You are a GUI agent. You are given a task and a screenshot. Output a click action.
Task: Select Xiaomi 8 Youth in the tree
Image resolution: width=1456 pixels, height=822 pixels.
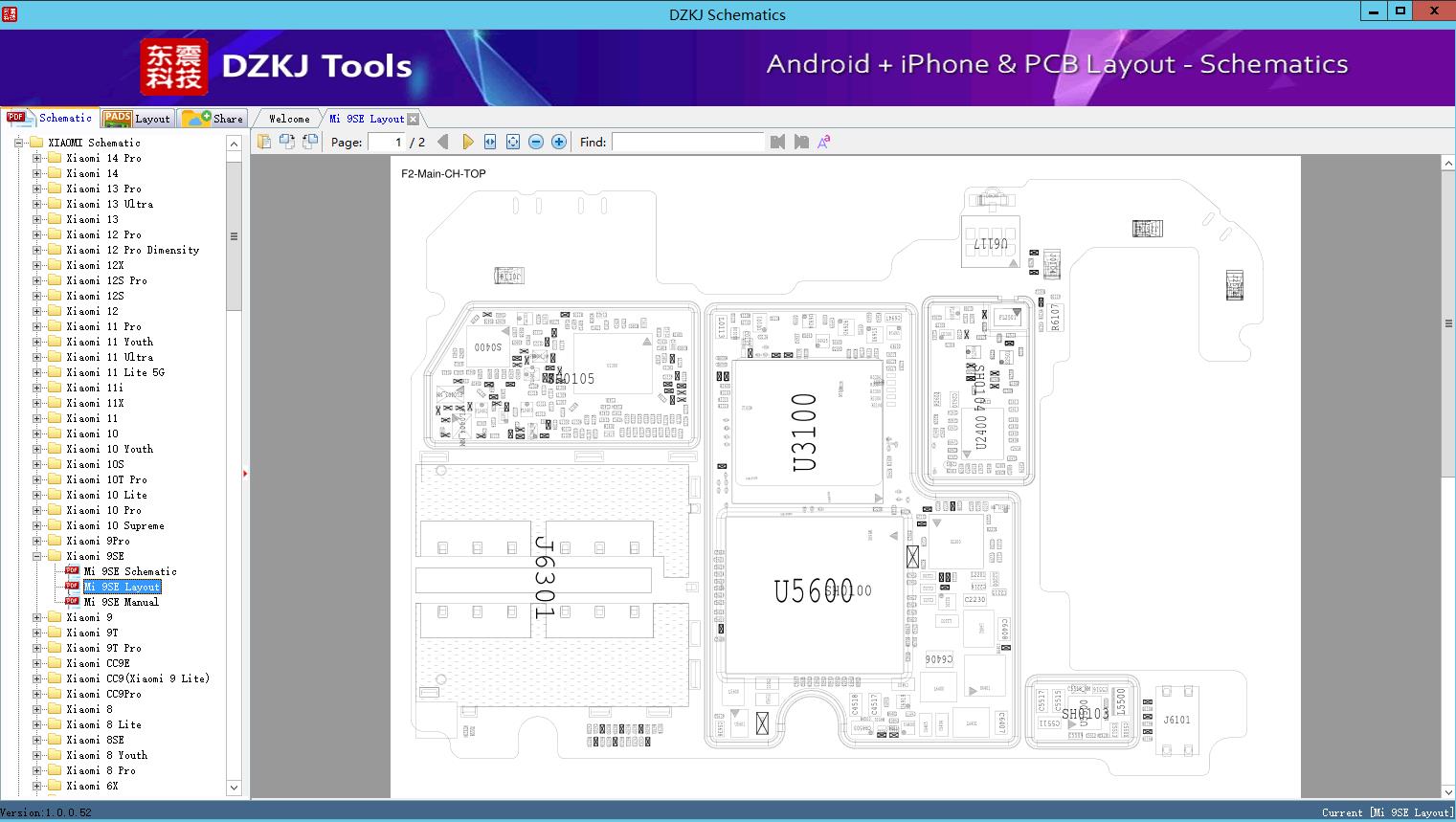click(x=107, y=755)
